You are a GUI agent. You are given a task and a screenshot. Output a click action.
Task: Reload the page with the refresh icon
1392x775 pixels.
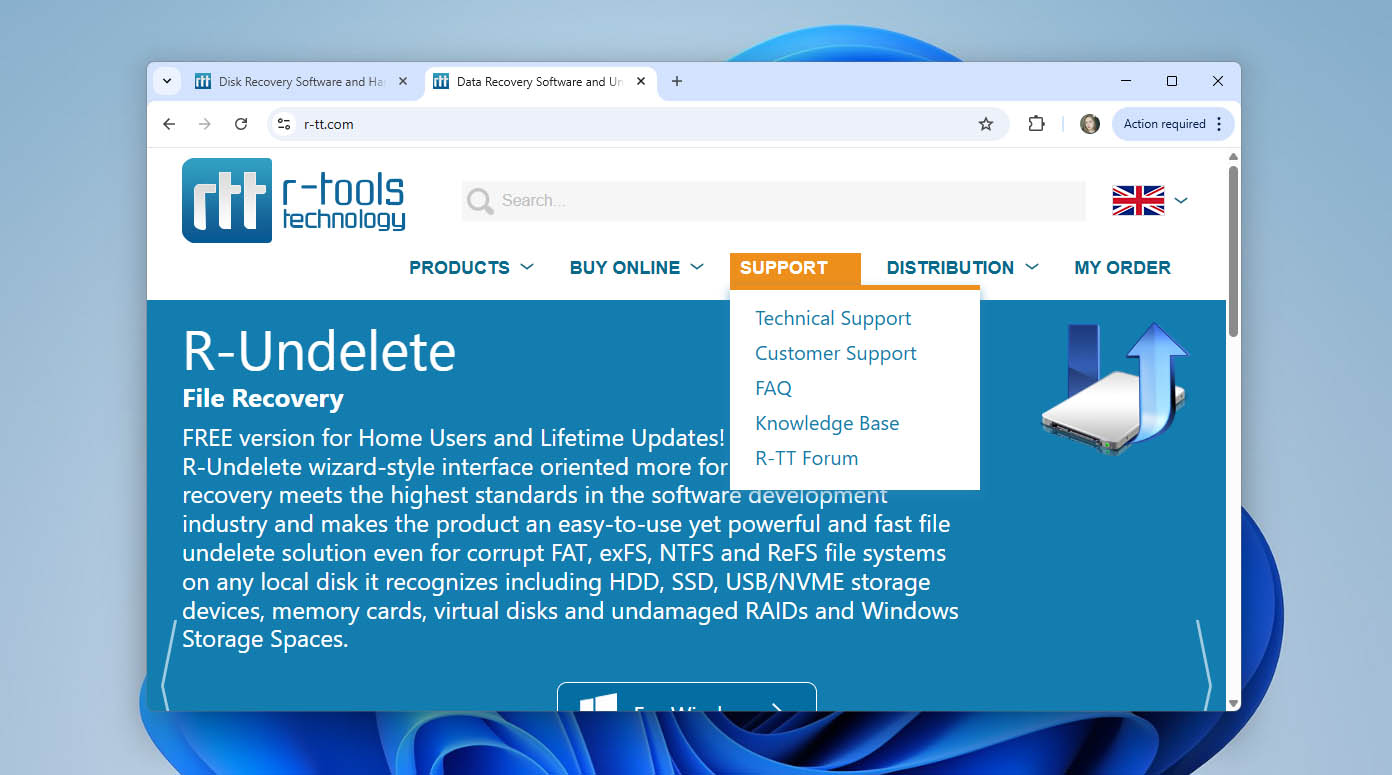pyautogui.click(x=241, y=124)
